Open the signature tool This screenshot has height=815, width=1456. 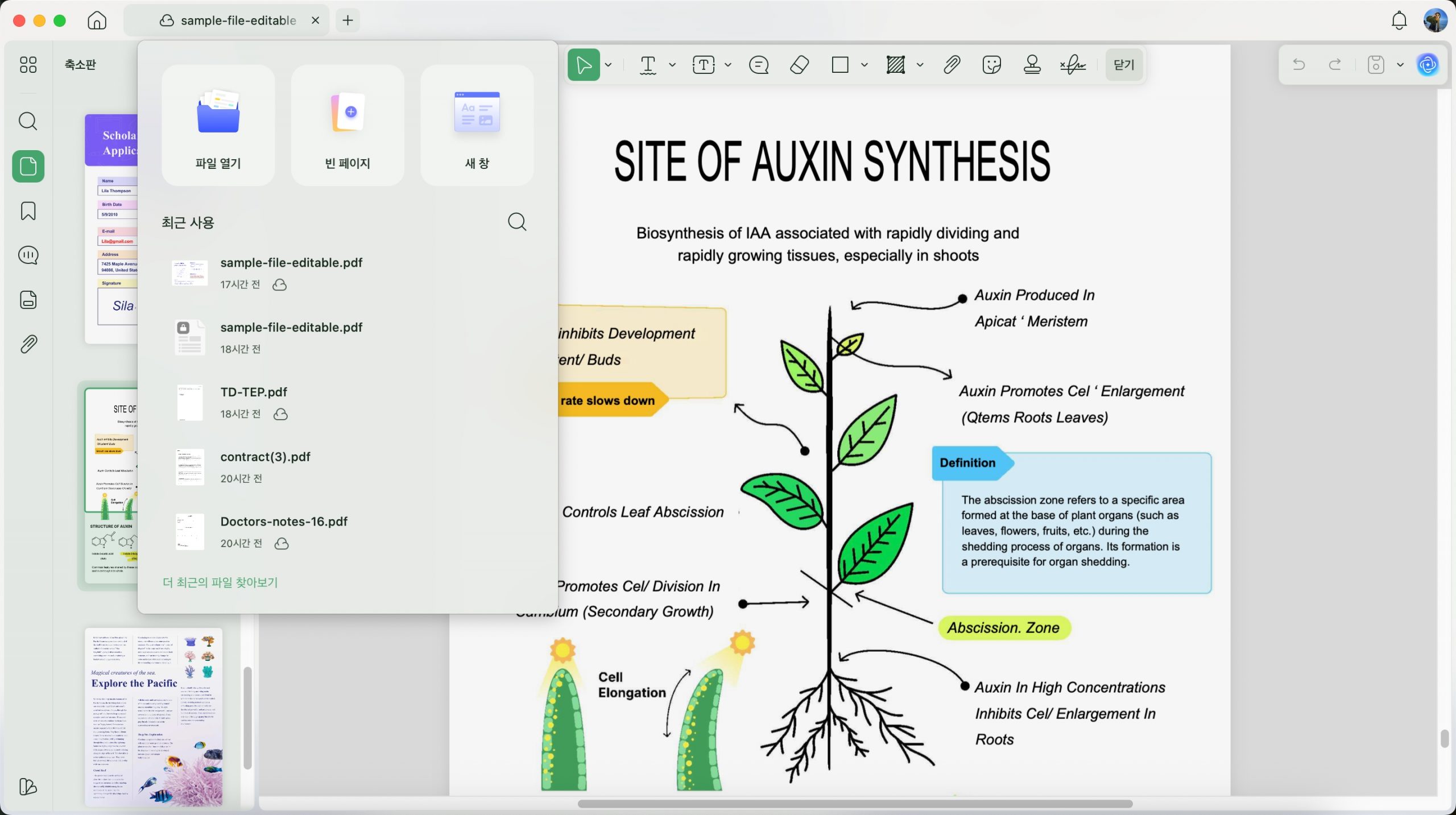[1073, 65]
